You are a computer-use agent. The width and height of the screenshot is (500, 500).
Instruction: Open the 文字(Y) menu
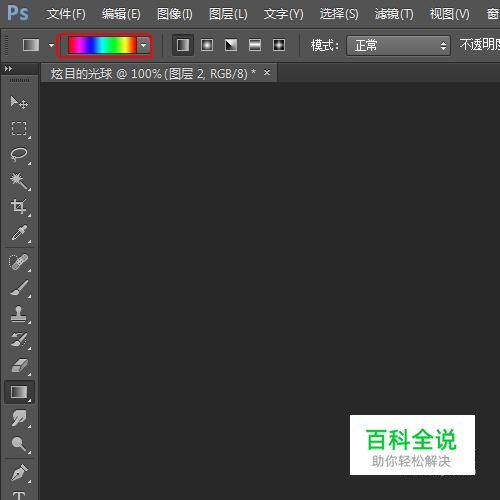[x=284, y=14]
